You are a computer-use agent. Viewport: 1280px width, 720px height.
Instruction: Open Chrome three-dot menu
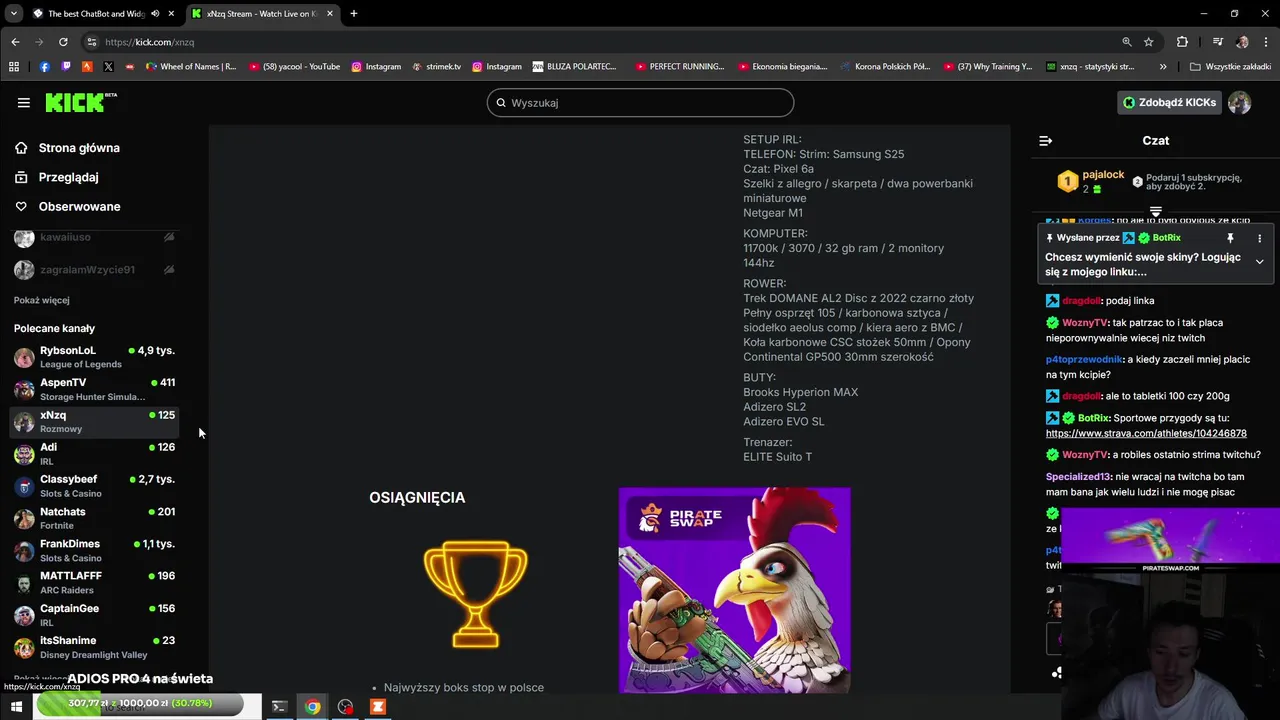point(1265,42)
